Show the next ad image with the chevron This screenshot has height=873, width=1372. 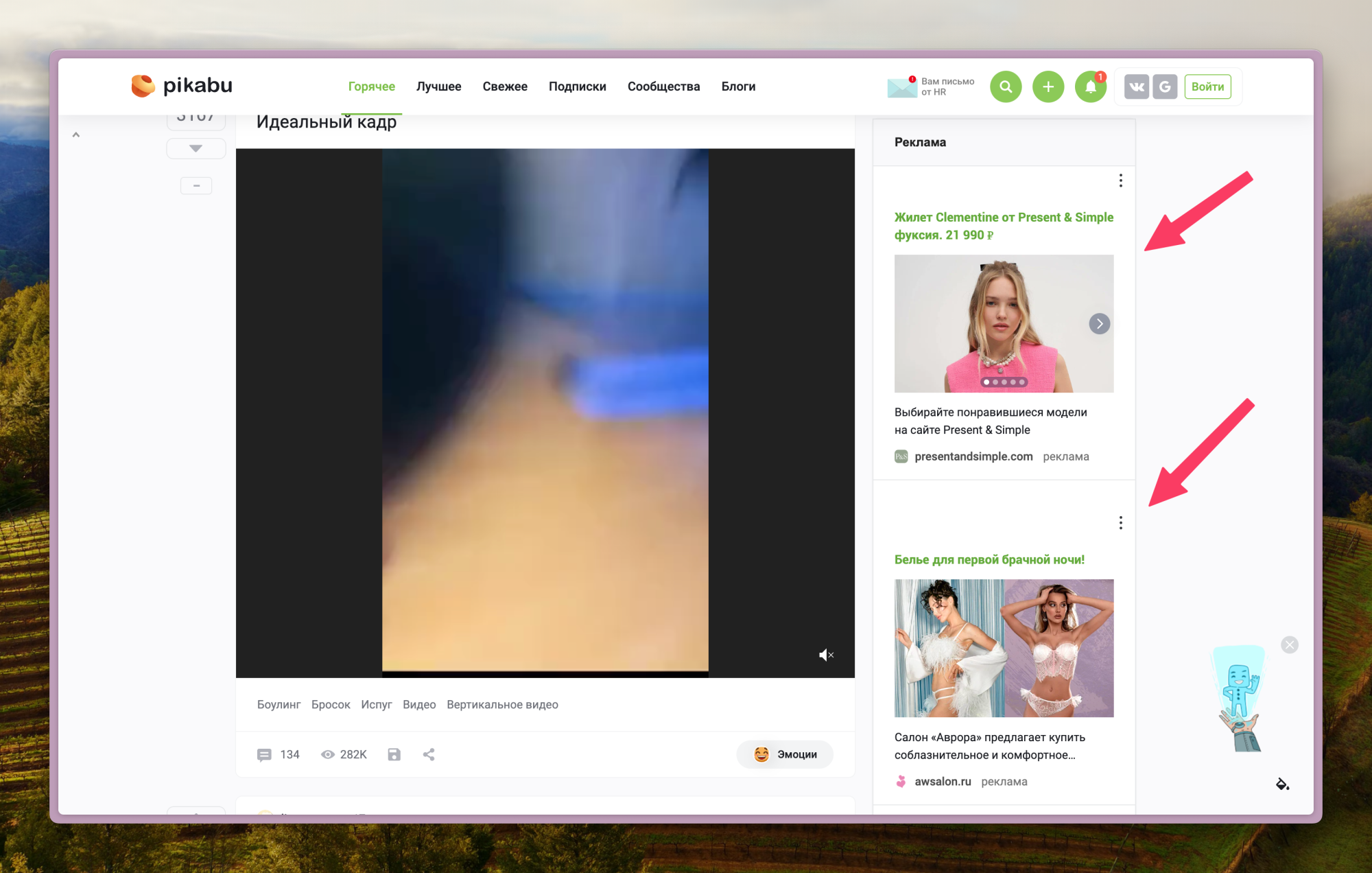pos(1099,323)
